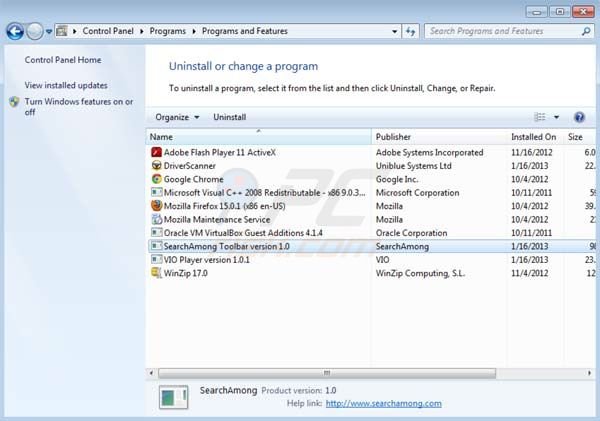Click the WinZip 17.0 icon
The image size is (600, 421).
click(x=156, y=272)
